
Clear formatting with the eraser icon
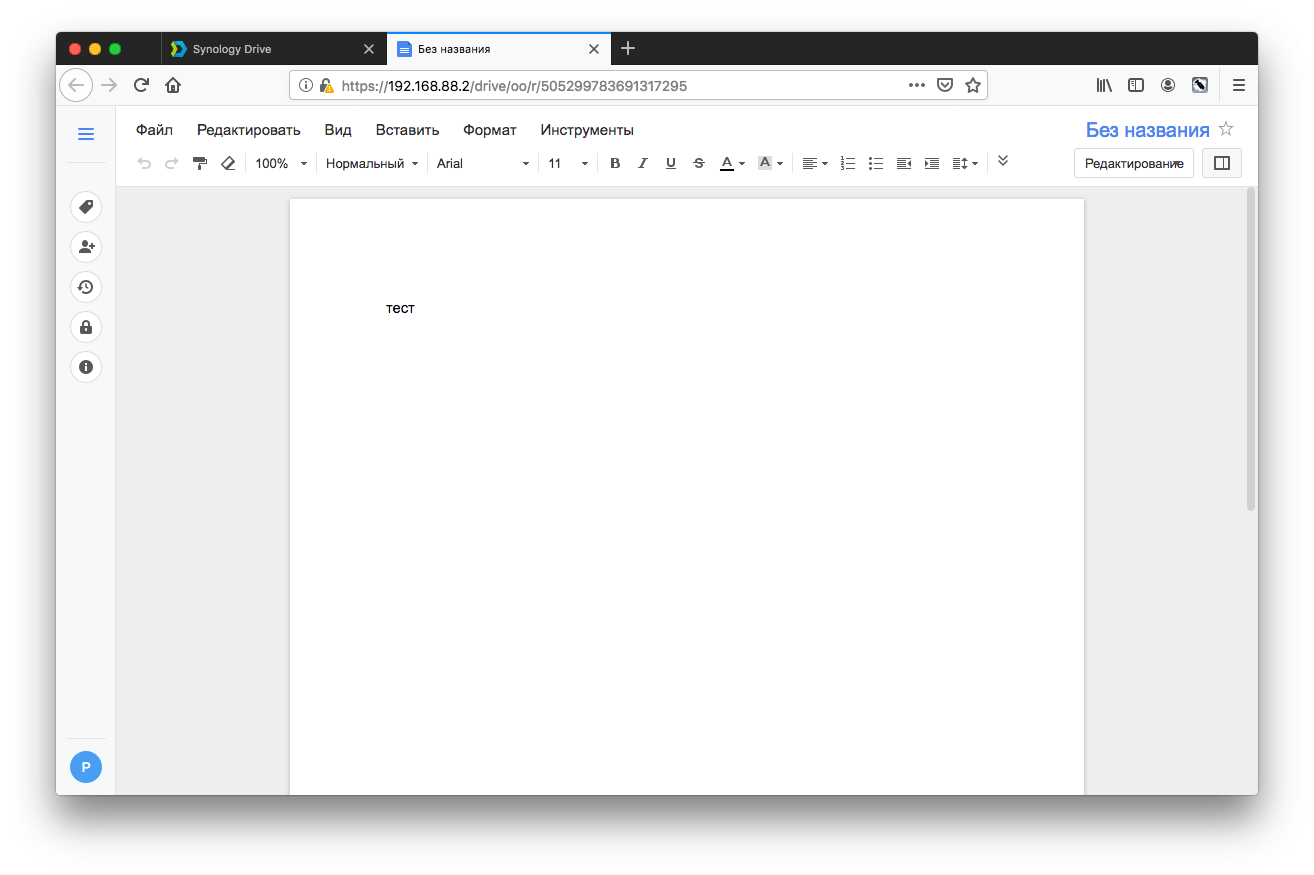228,163
